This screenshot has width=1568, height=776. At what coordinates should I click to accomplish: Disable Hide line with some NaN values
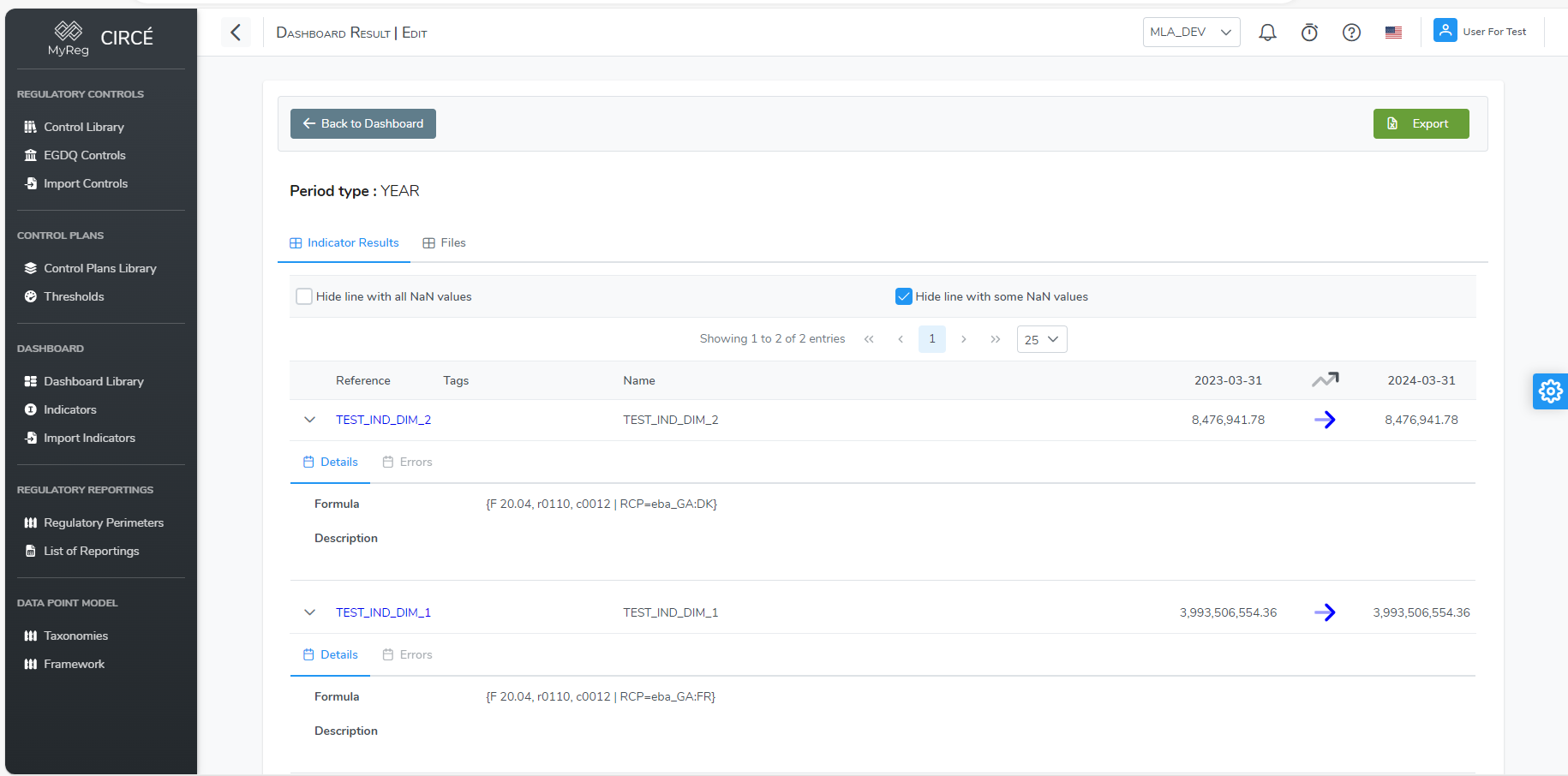[904, 295]
